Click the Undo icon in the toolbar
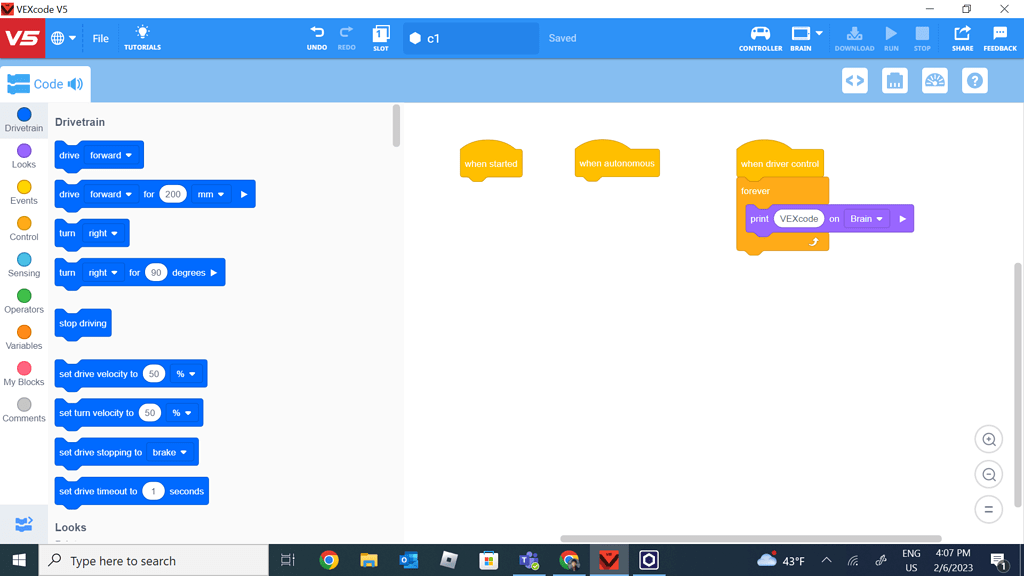1024x576 pixels. coord(317,38)
